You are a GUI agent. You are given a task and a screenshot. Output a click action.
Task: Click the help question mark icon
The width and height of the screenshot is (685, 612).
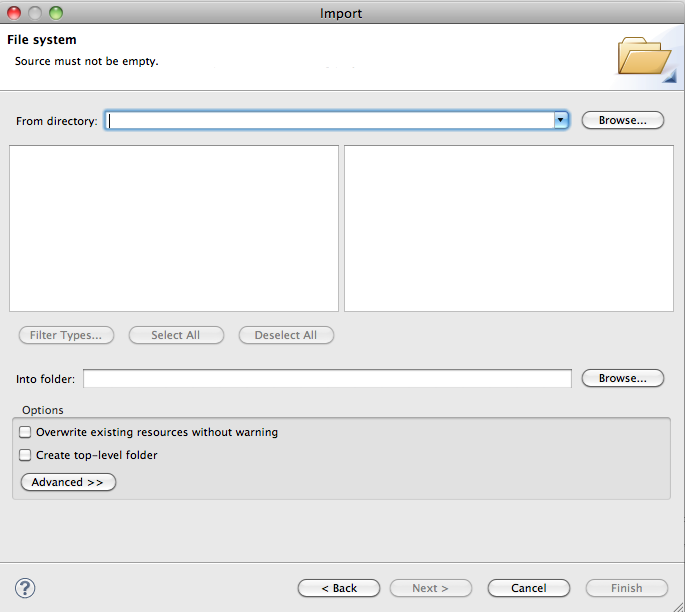click(x=26, y=588)
